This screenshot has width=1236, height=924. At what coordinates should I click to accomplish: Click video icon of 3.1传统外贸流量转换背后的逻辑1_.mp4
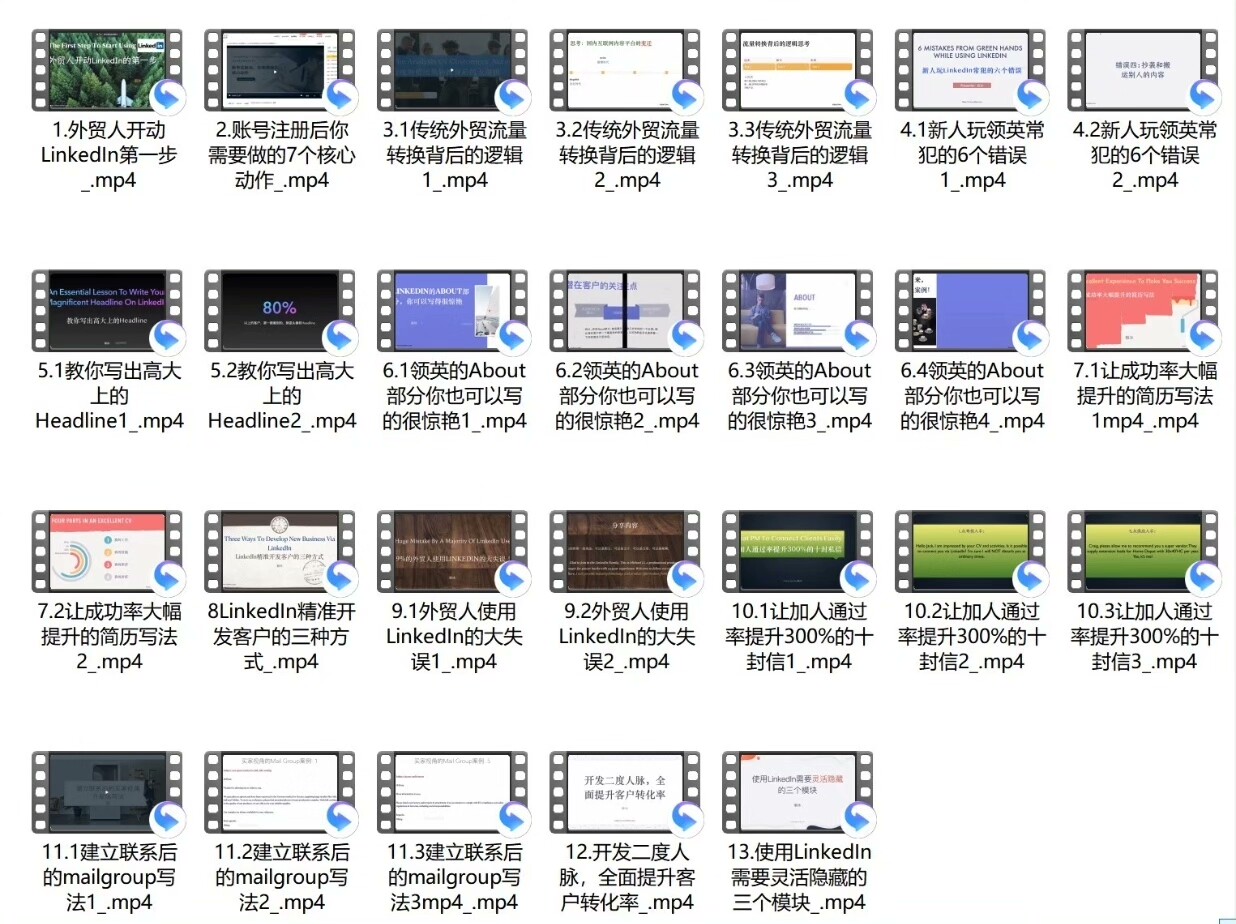pos(453,69)
